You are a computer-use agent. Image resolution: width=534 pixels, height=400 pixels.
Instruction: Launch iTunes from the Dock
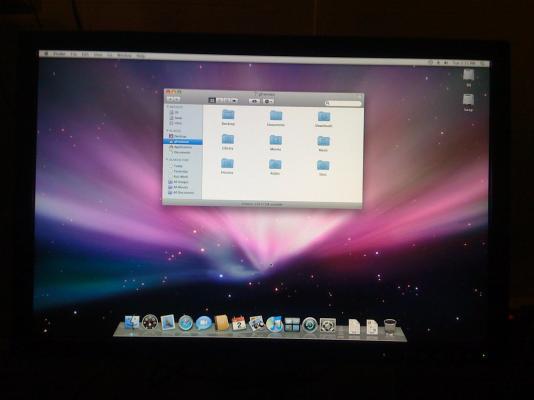tap(274, 324)
